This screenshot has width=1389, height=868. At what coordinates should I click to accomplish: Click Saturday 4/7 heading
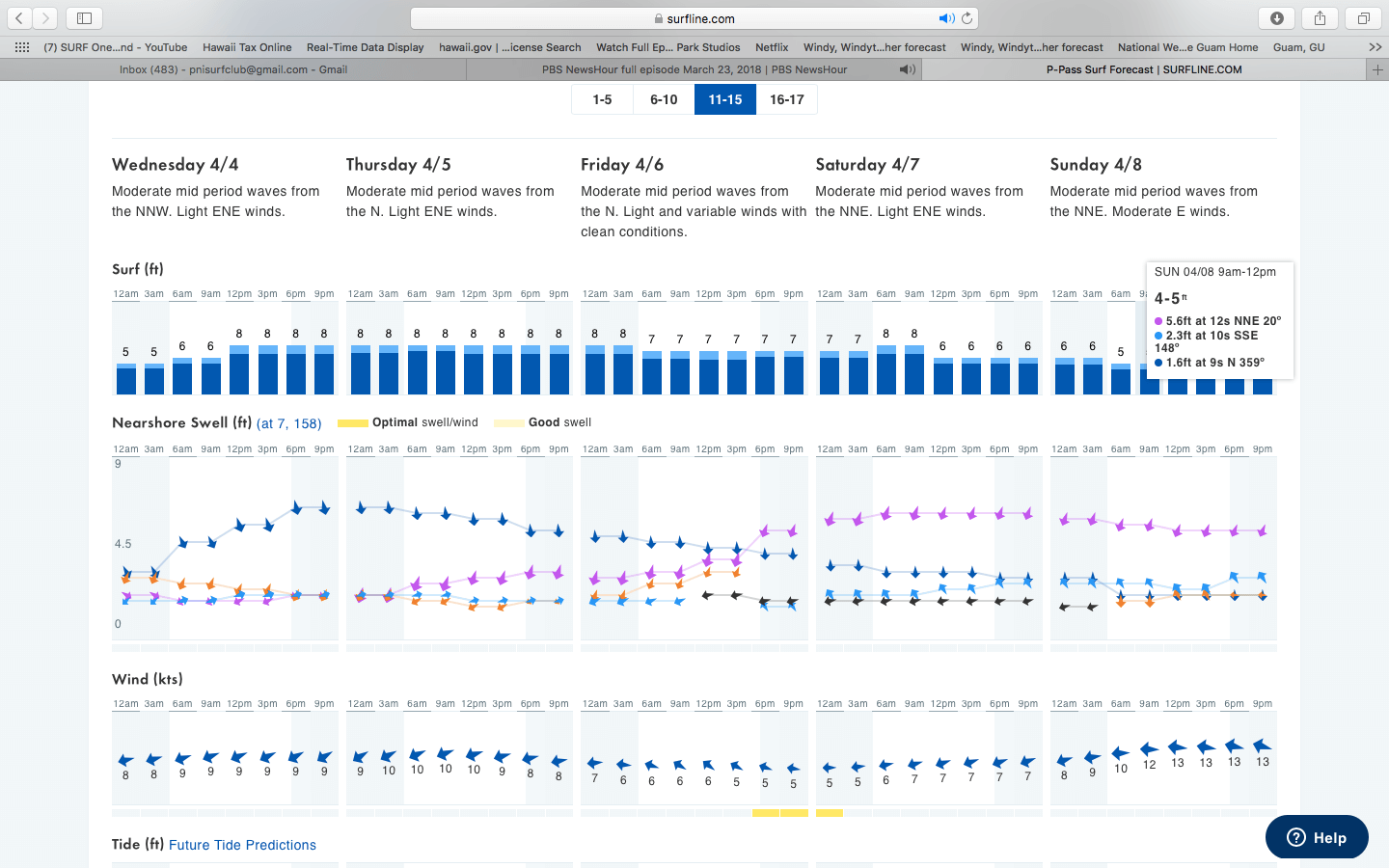(x=867, y=165)
